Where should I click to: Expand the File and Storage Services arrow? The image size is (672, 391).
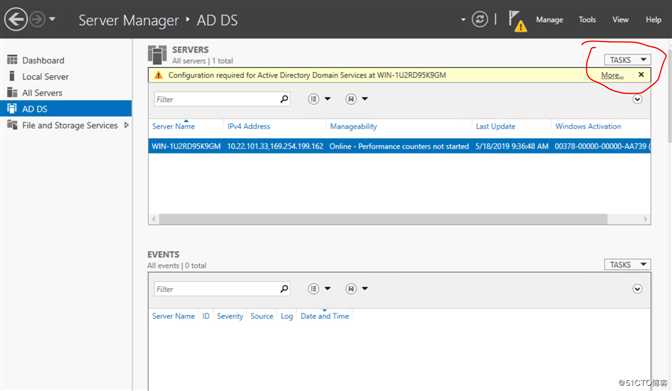pos(126,125)
